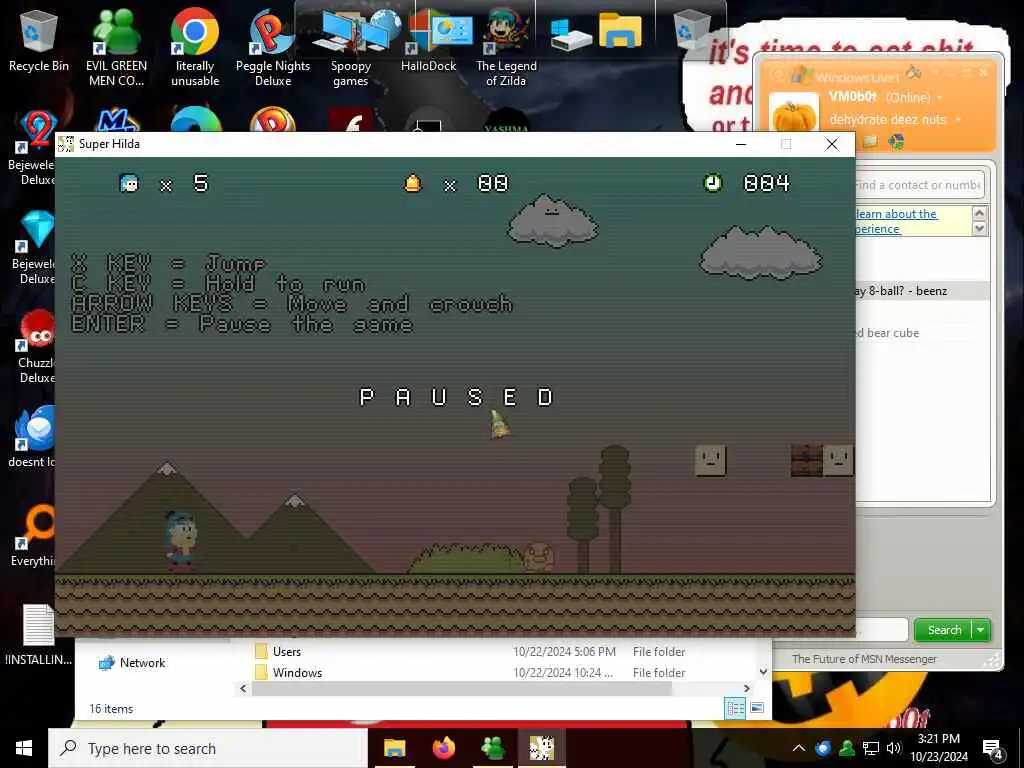Click the butterfly icon in Messenger title
Screen dimensions: 1024x768
pos(913,72)
